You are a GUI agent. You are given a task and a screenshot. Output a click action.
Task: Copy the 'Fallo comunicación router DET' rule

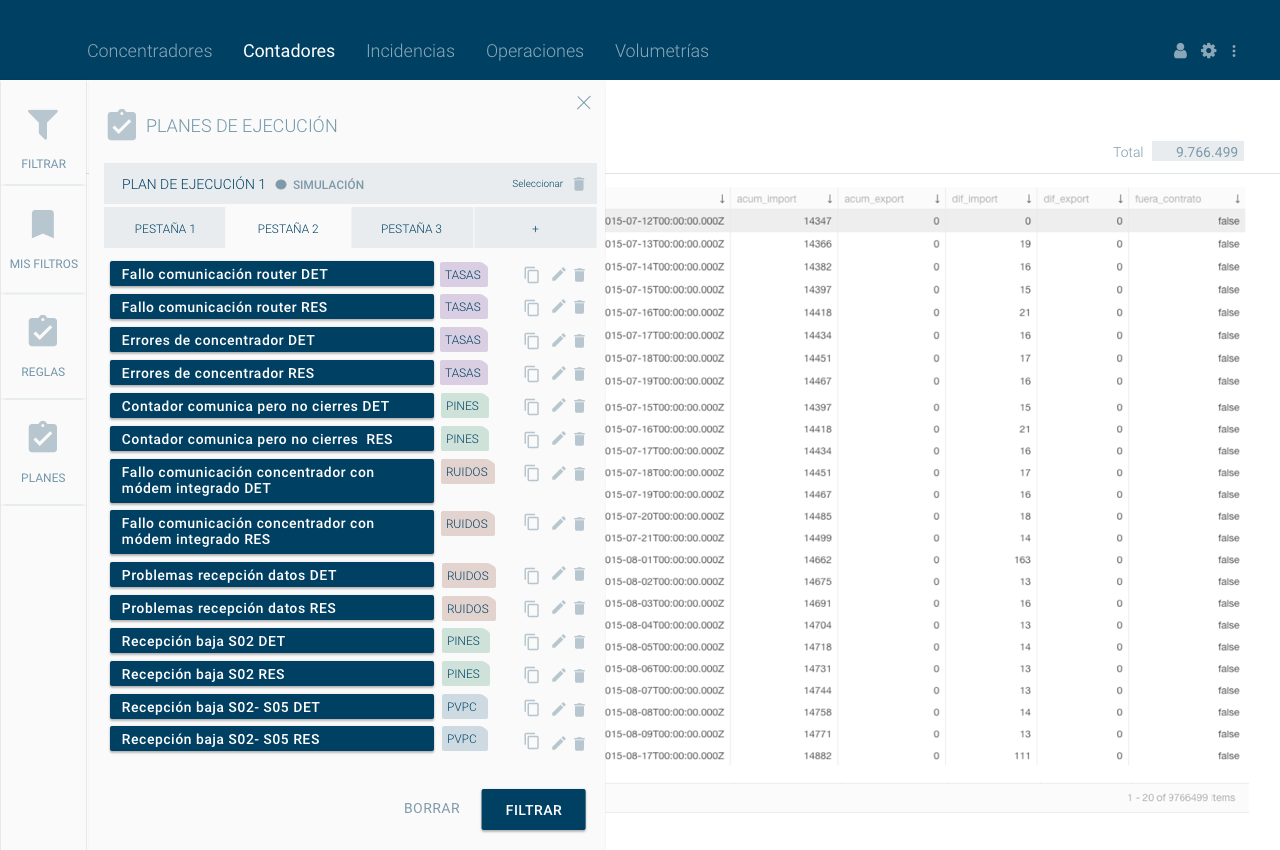point(532,275)
